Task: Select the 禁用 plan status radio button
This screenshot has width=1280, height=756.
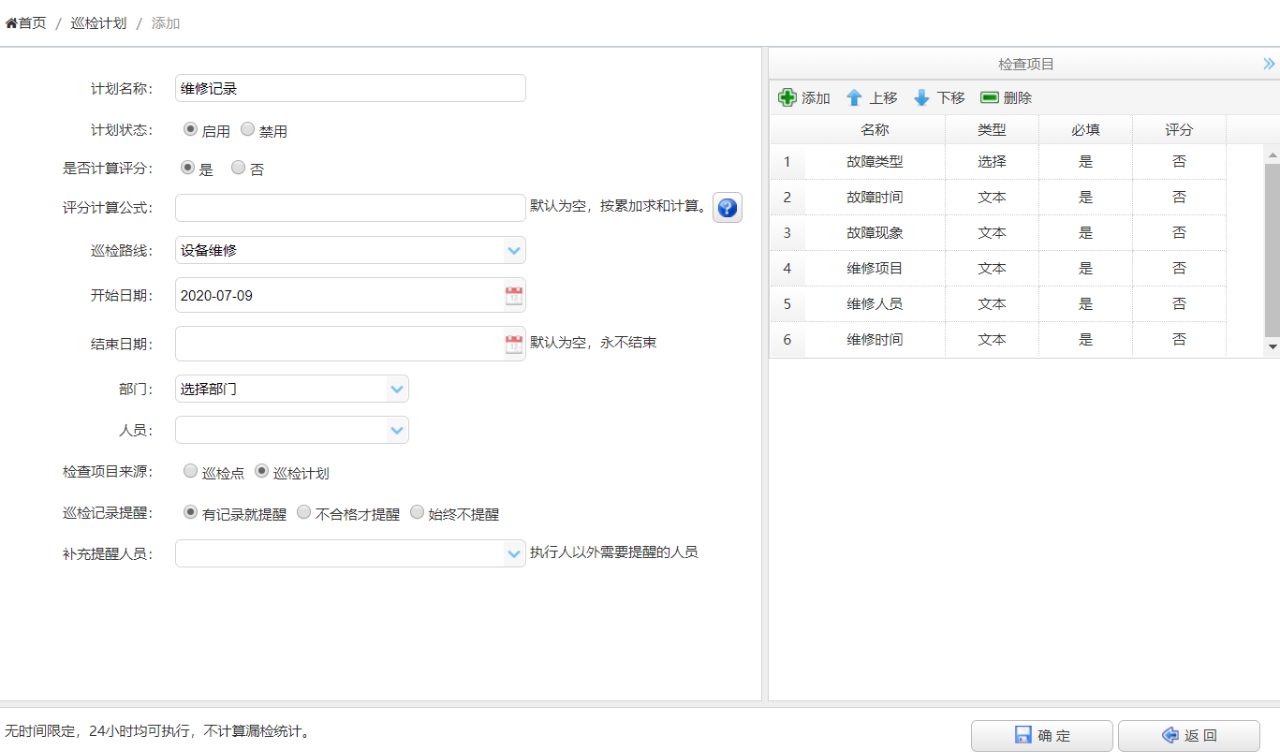Action: pyautogui.click(x=248, y=130)
